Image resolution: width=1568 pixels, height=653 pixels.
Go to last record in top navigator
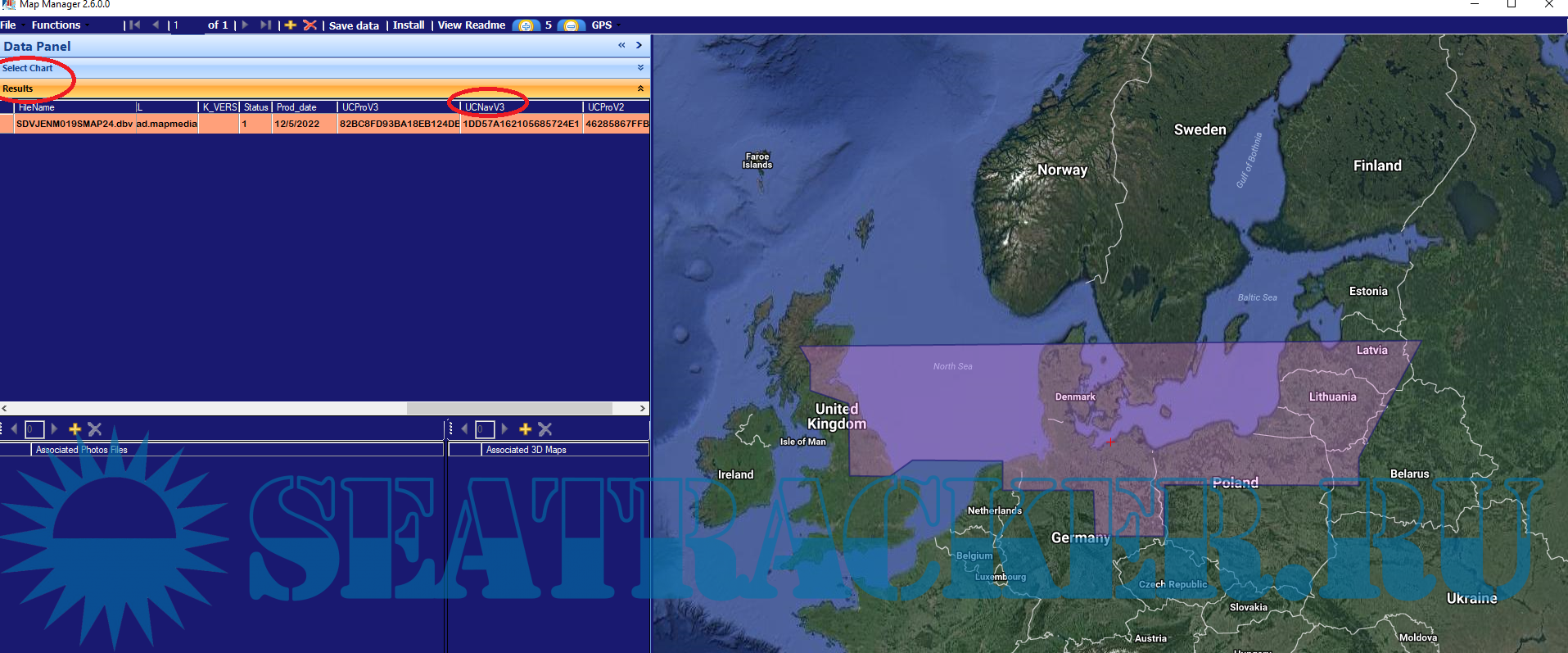click(x=265, y=25)
